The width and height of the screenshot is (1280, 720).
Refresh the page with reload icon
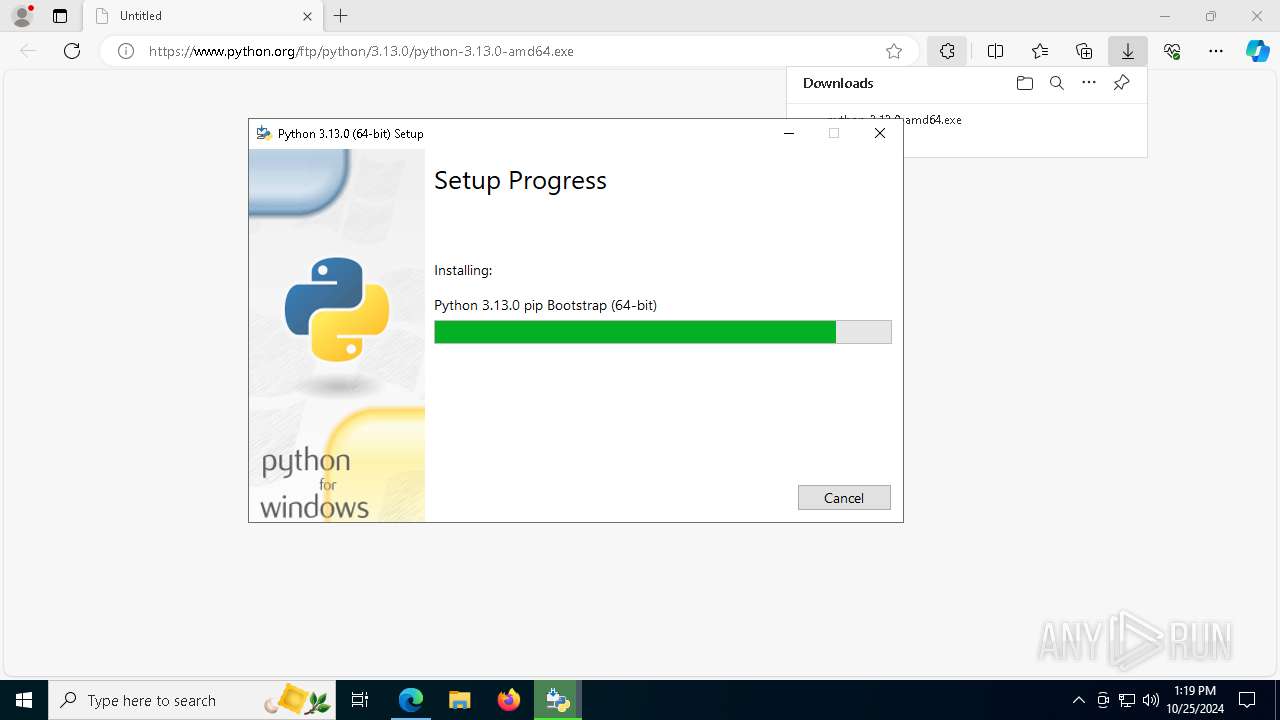pos(72,51)
